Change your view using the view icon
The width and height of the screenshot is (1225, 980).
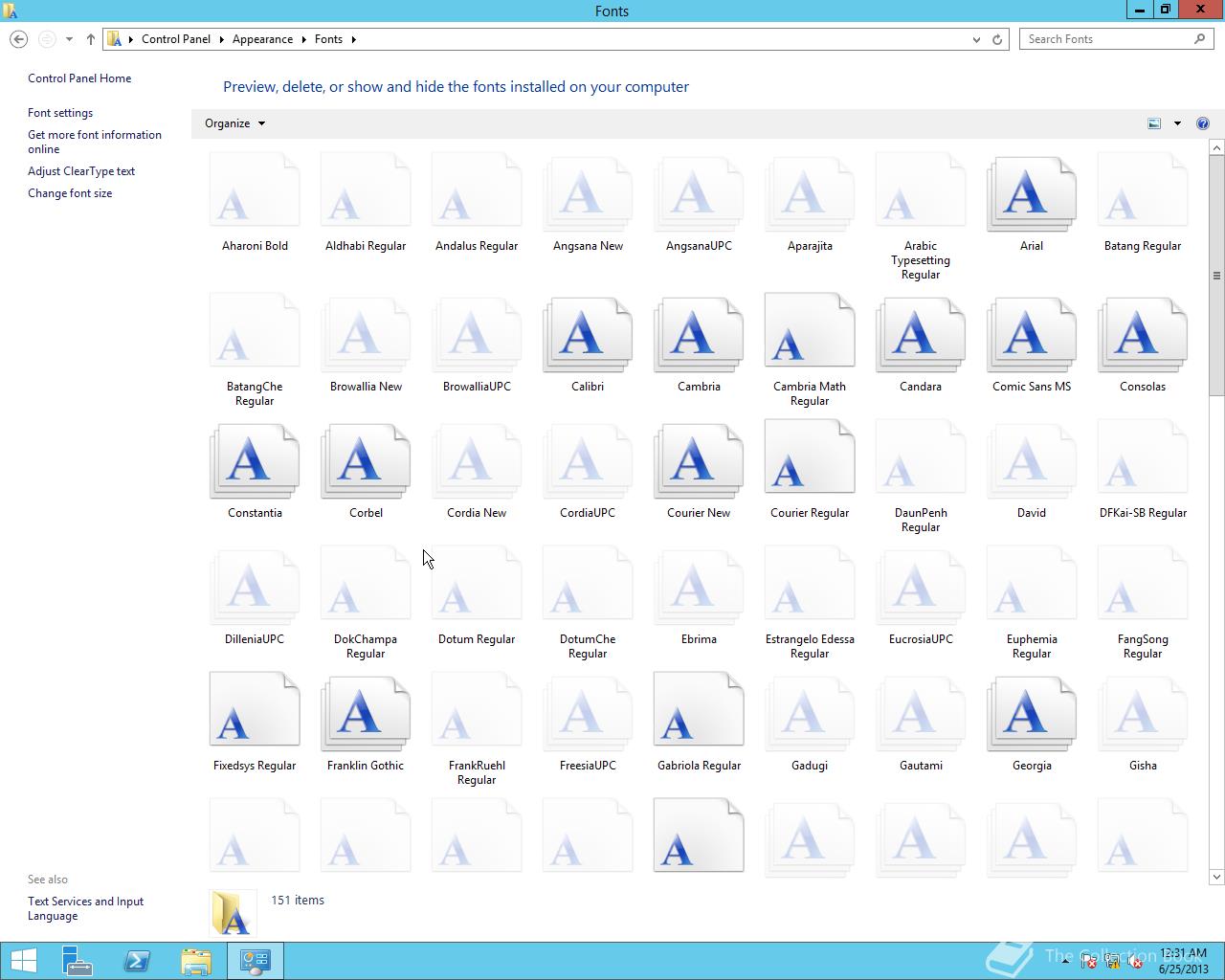coord(1154,123)
